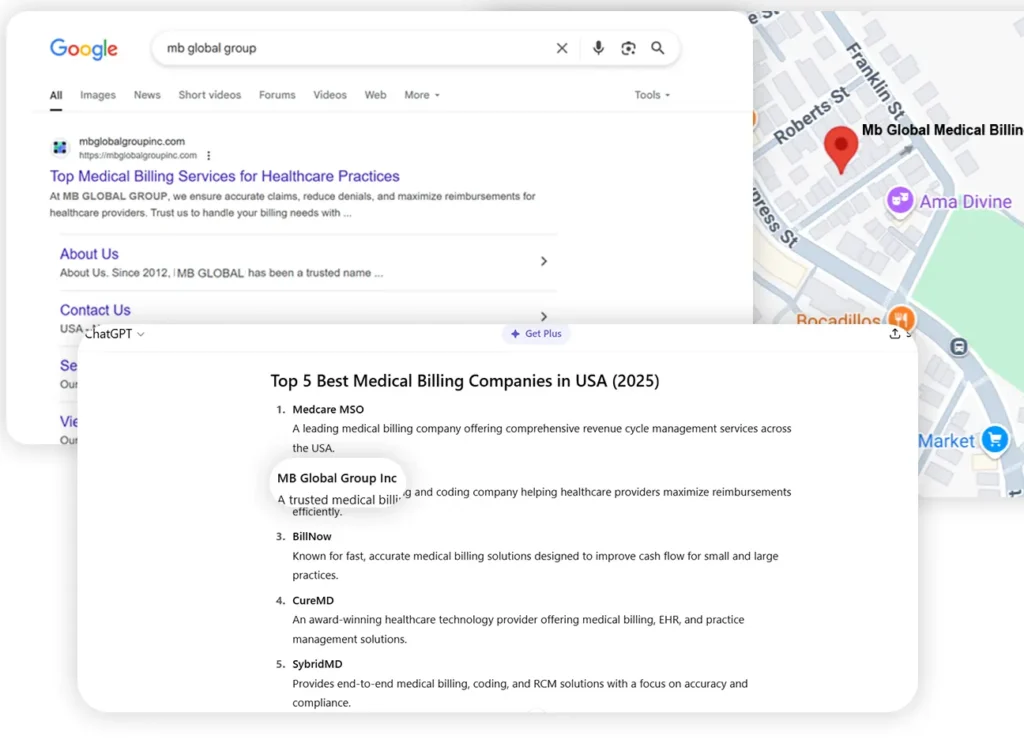Open the Contact Us sitelink

click(95, 310)
